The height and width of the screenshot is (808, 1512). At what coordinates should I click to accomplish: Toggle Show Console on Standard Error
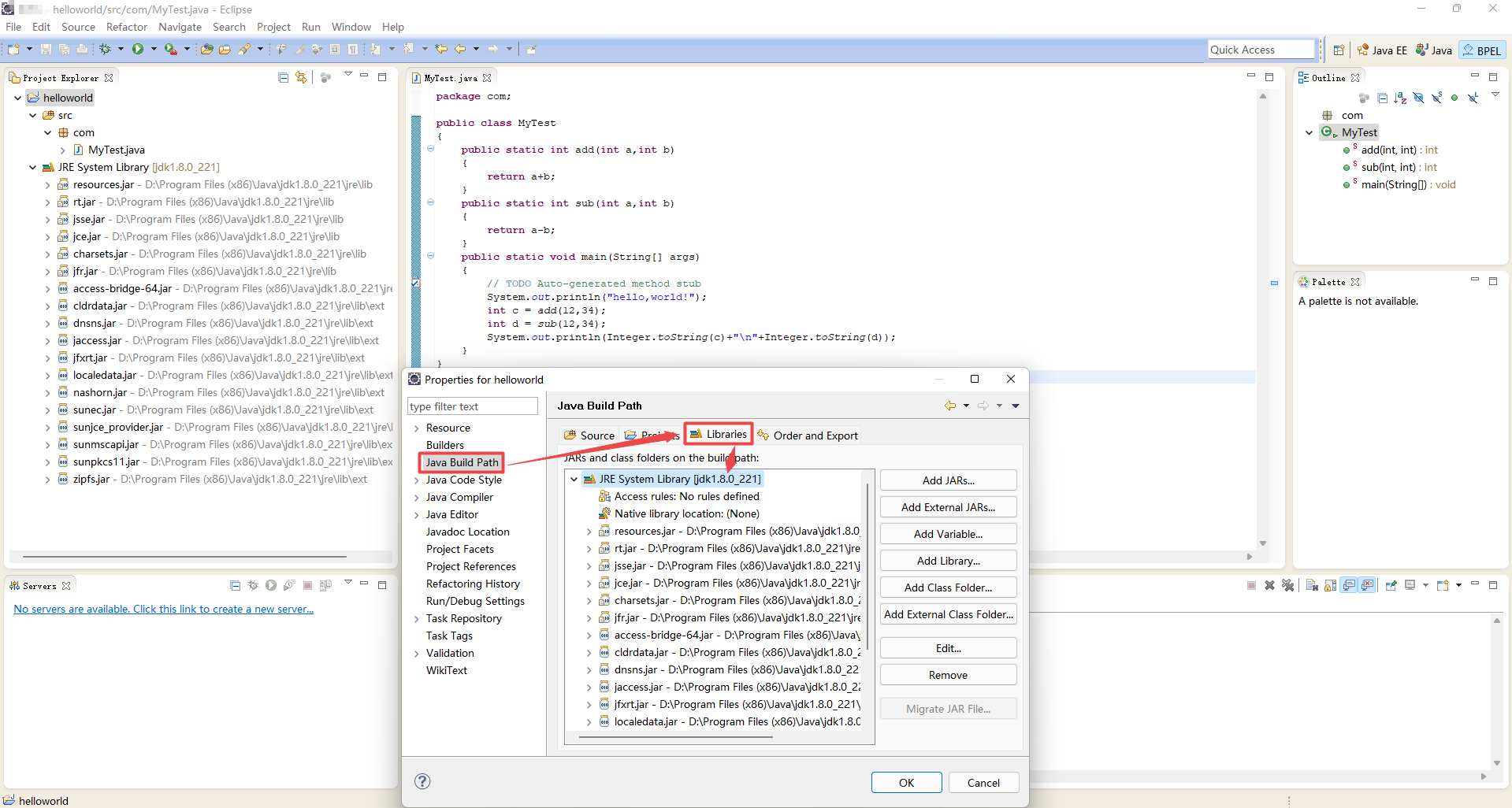coord(1368,585)
